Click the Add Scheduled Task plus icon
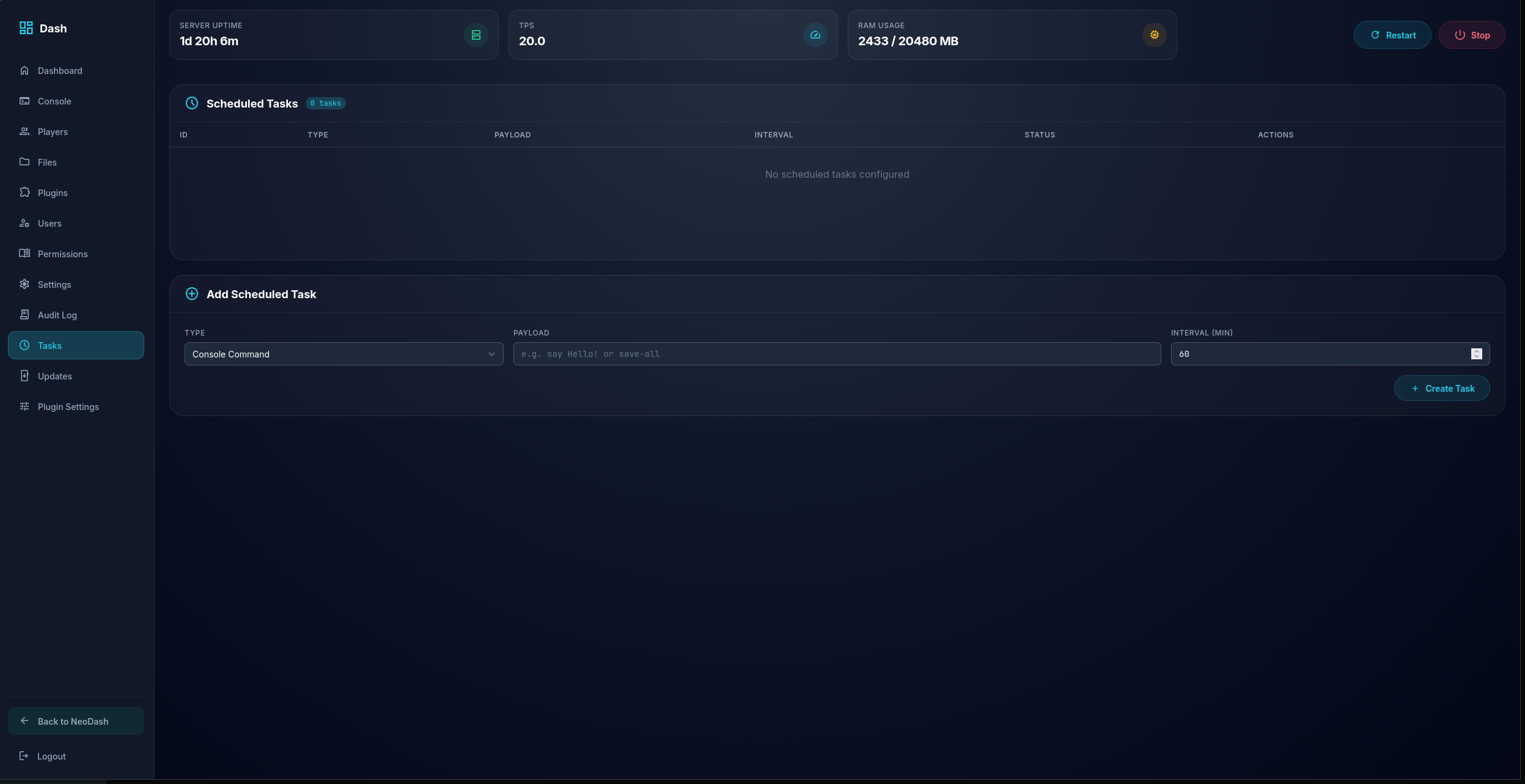 coord(192,294)
